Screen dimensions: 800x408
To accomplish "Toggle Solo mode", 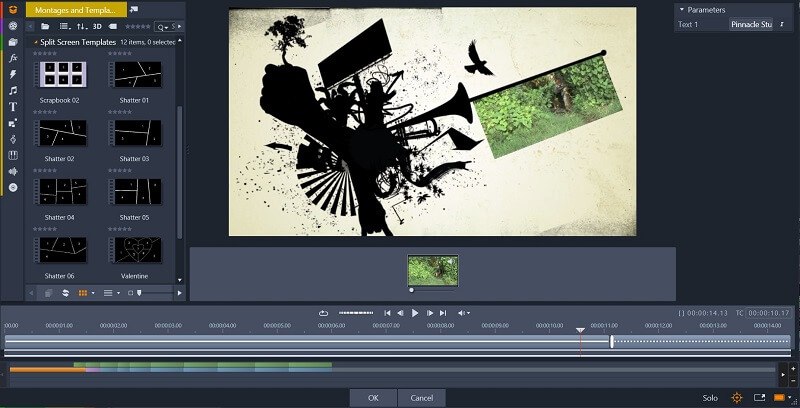I will click(710, 398).
